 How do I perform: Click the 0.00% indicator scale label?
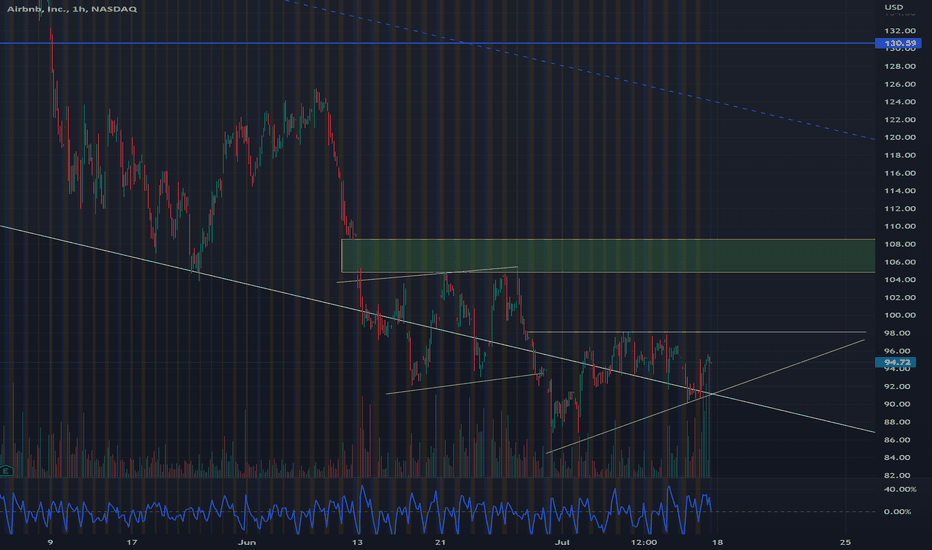898,511
